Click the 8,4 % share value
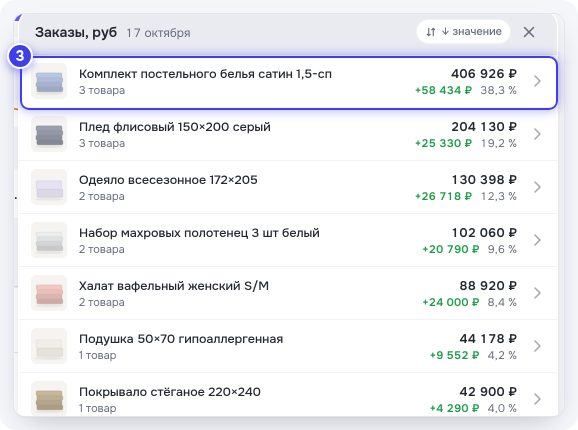The width and height of the screenshot is (578, 430). (502, 303)
